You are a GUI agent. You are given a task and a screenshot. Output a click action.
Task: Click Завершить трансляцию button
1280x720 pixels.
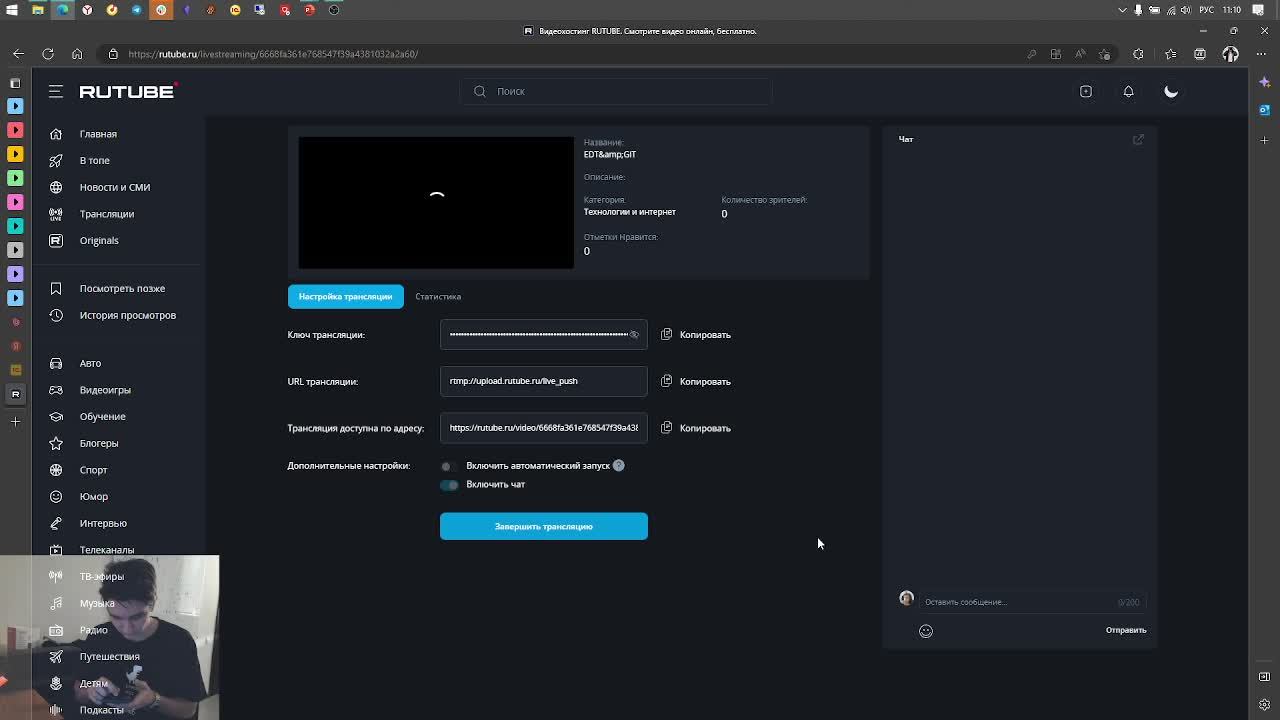point(544,526)
